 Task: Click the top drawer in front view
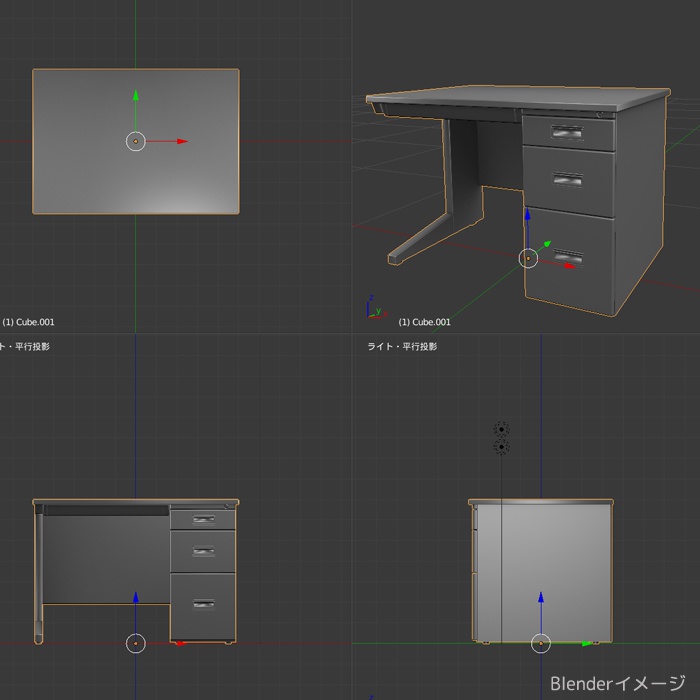[203, 519]
